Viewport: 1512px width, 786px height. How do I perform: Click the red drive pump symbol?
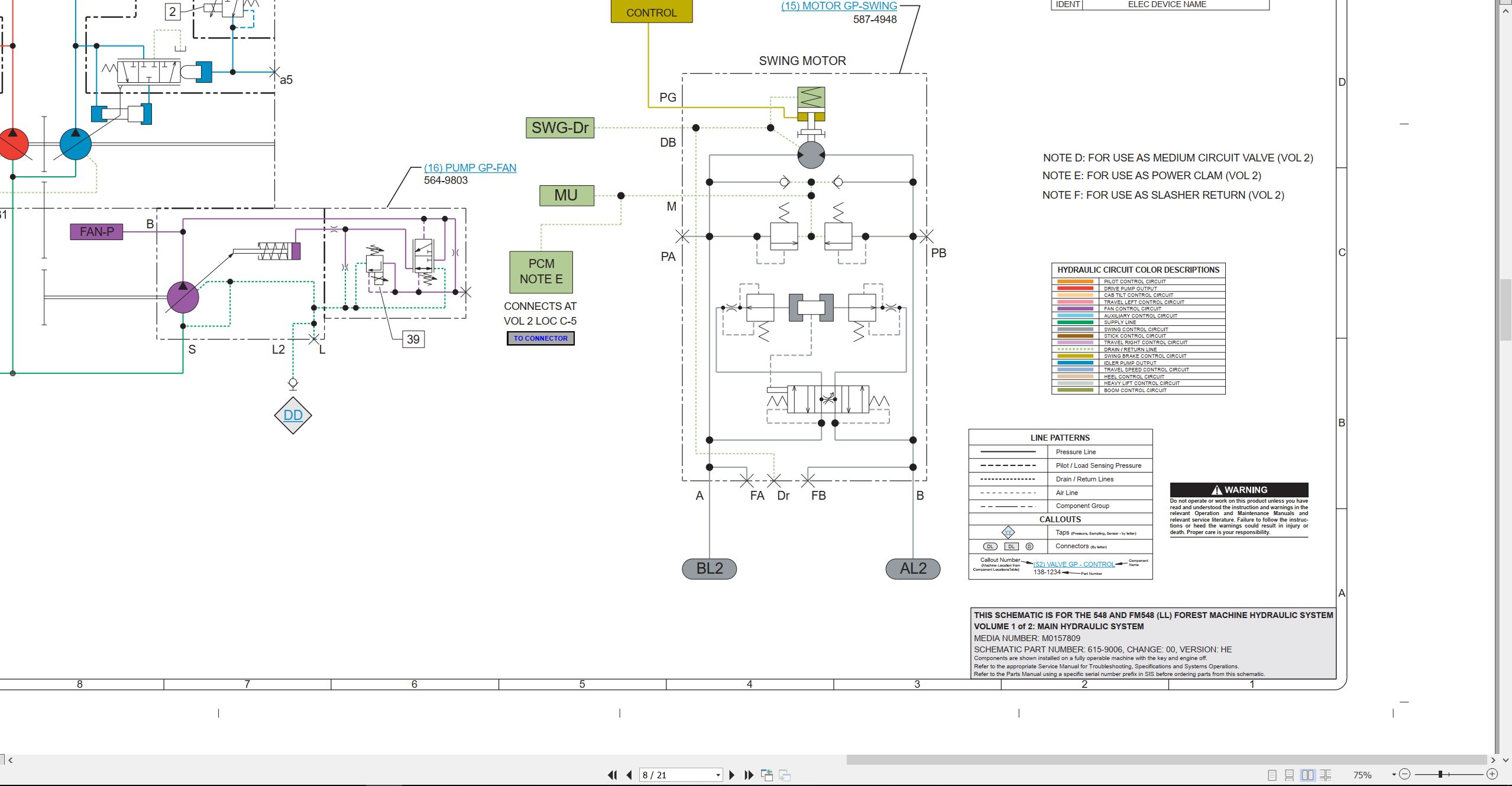pyautogui.click(x=13, y=144)
